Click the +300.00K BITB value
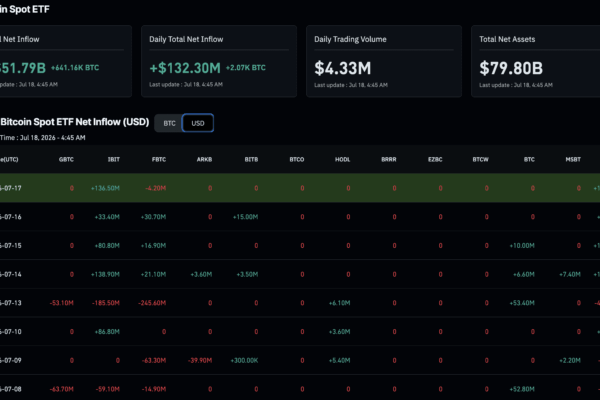This screenshot has width=600, height=400. pos(244,360)
